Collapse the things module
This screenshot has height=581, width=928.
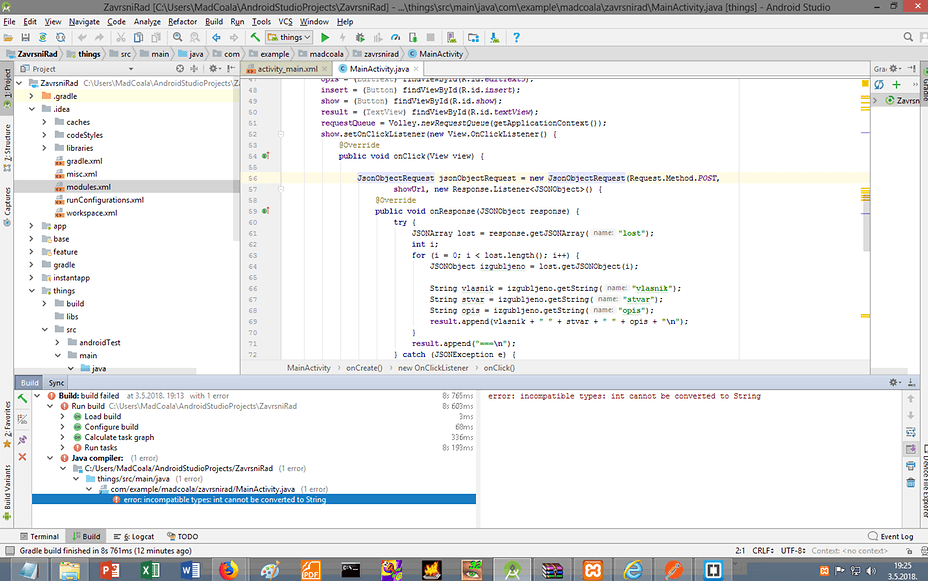click(31, 290)
